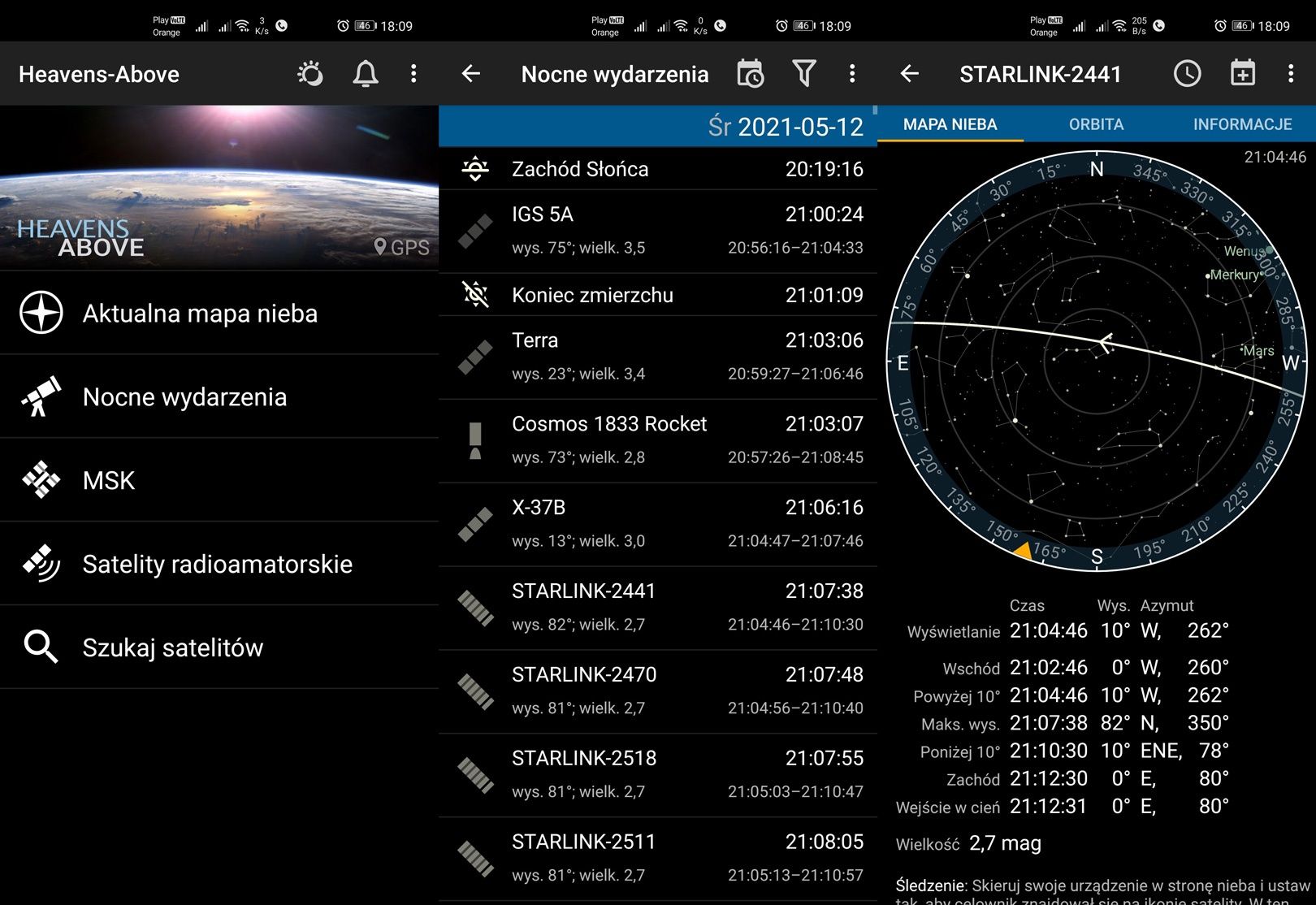Click the rocket body icon beside Cosmos 1833

(x=475, y=441)
